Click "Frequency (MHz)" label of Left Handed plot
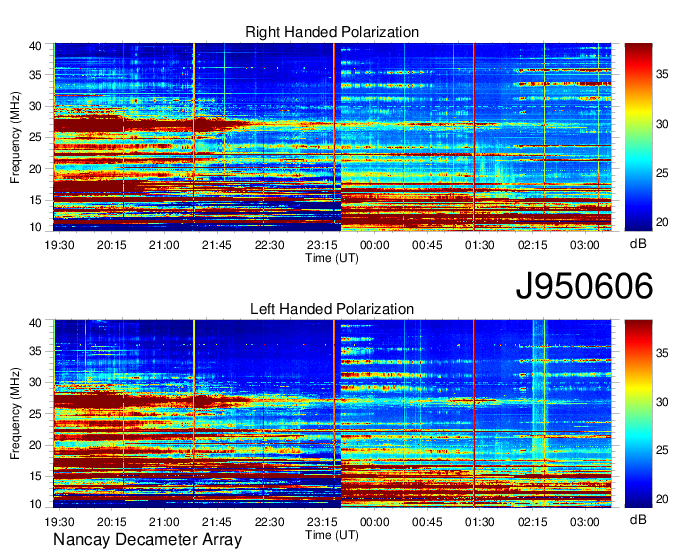 tap(15, 414)
